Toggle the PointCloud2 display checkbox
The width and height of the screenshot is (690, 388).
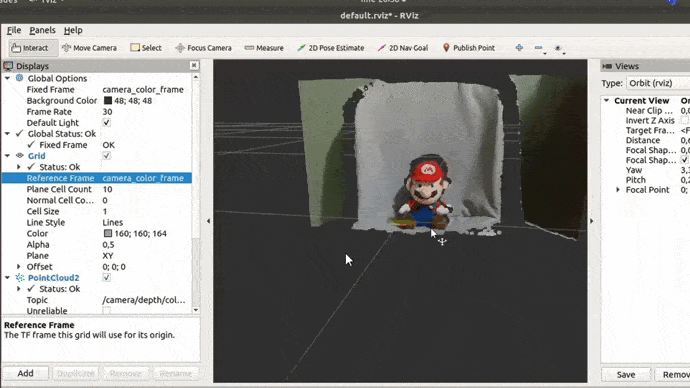(x=106, y=278)
